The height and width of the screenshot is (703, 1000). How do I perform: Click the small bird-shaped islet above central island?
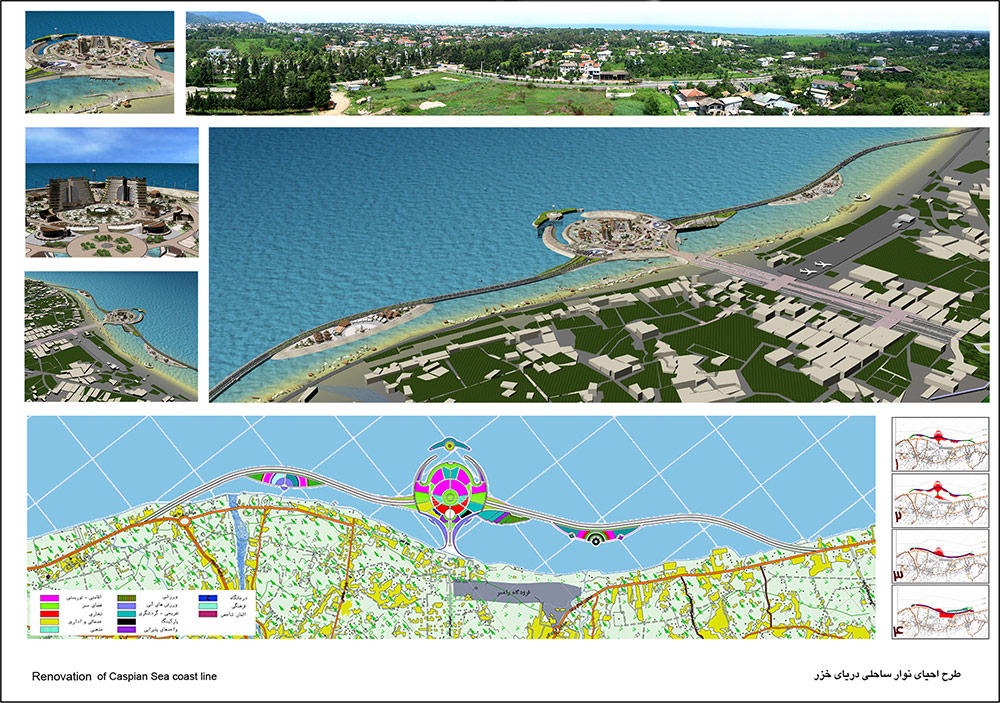click(450, 444)
